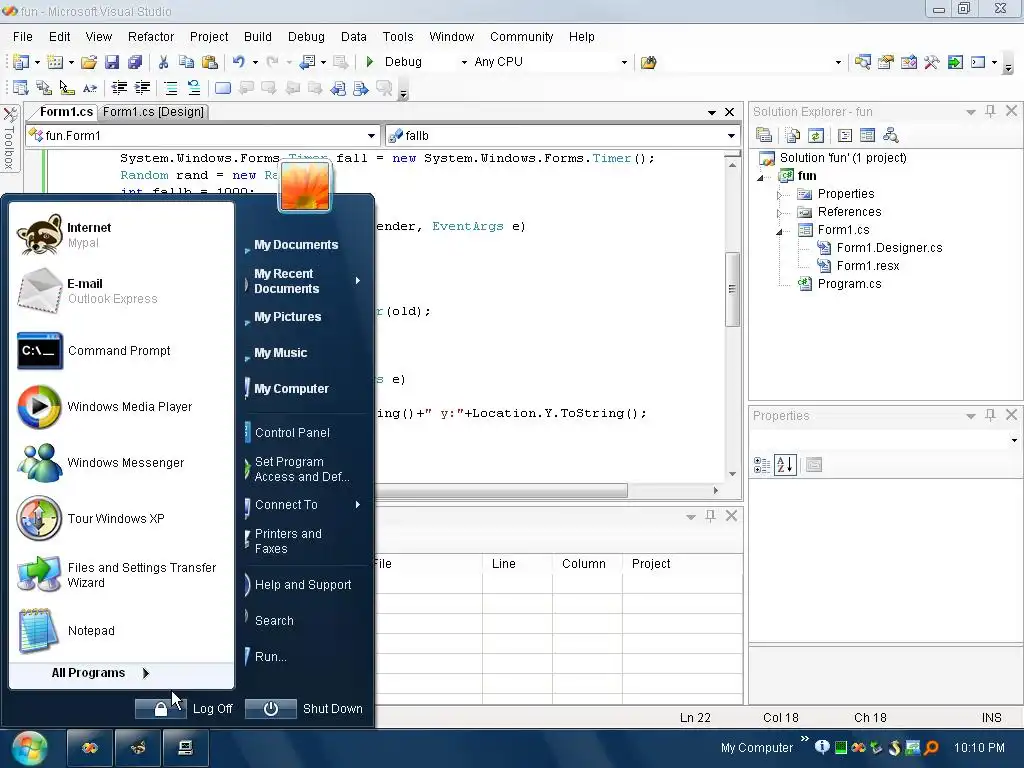Open the Start Page green arrow icon
Image resolution: width=1024 pixels, height=768 pixels.
pos(955,62)
